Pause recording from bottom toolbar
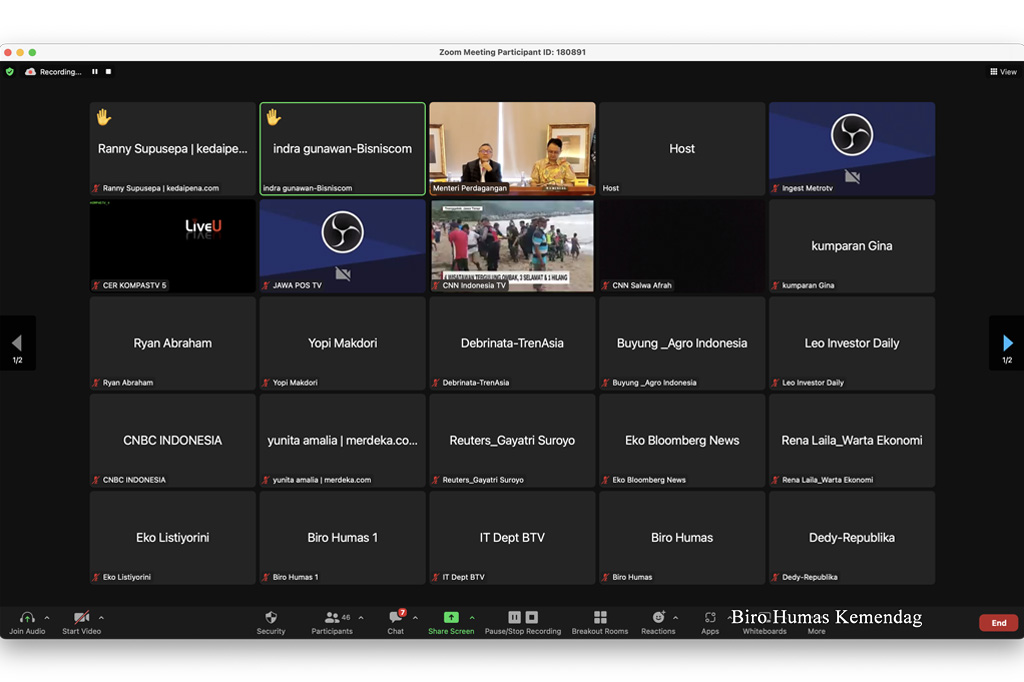1024x682 pixels. (x=515, y=617)
